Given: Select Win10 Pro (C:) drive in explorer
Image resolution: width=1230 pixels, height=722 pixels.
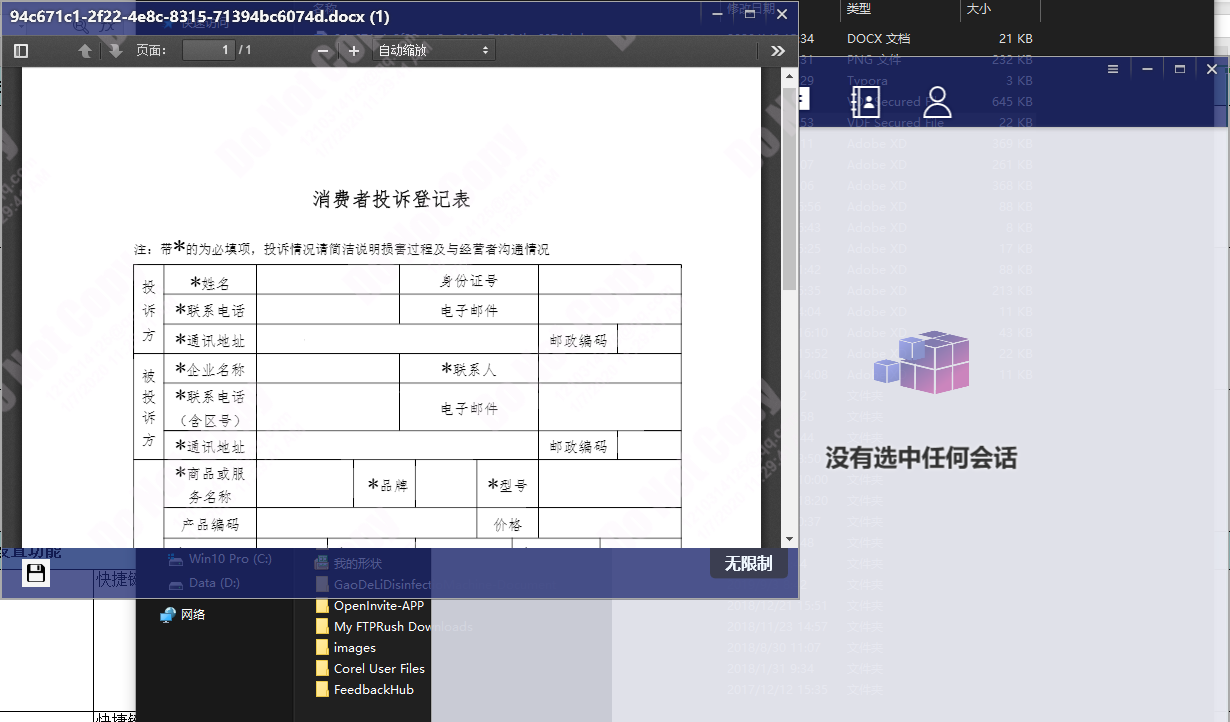Looking at the screenshot, I should (220, 559).
